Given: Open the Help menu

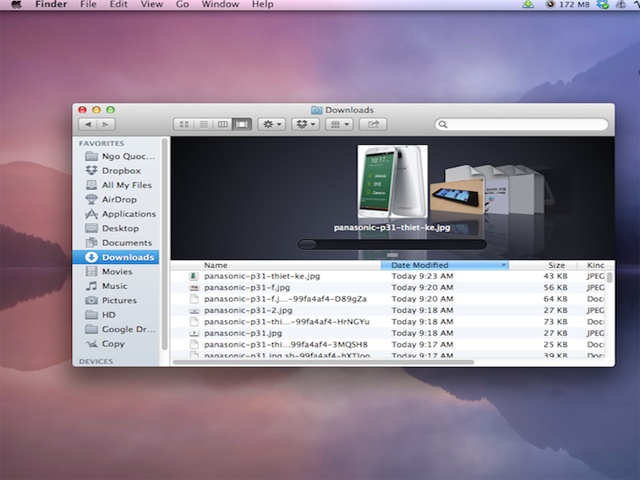Looking at the screenshot, I should (x=262, y=4).
